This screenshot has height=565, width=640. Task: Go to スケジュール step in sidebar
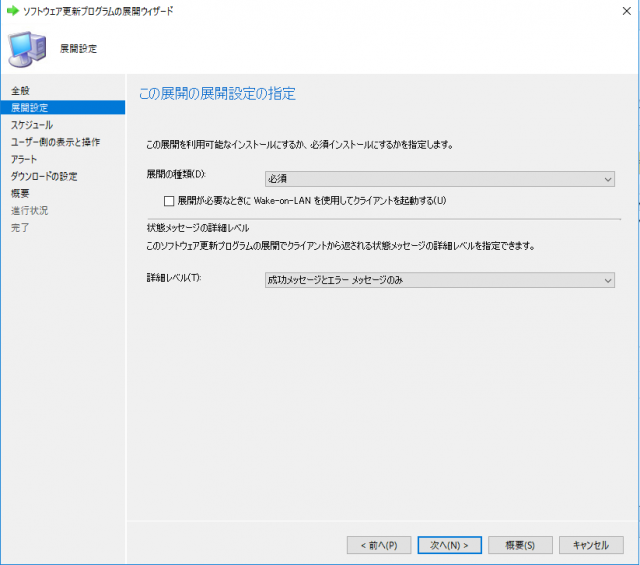pos(32,125)
